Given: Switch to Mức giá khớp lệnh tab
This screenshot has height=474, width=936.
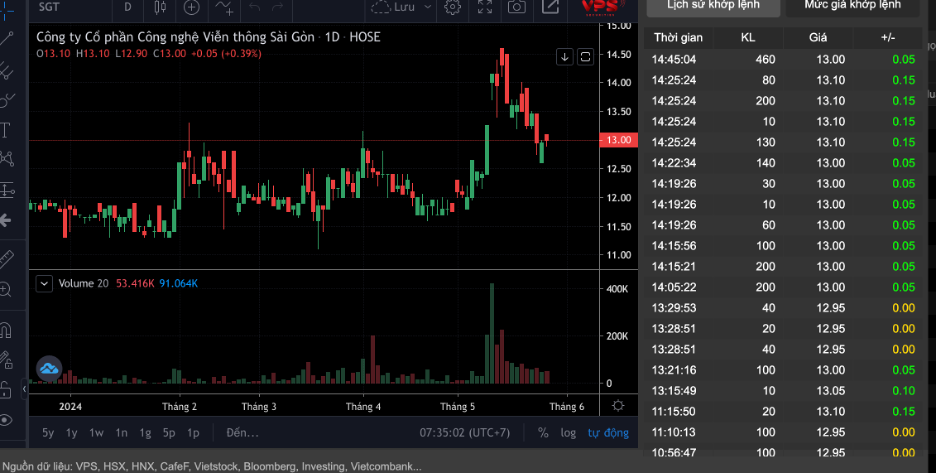Looking at the screenshot, I should click(x=852, y=5).
